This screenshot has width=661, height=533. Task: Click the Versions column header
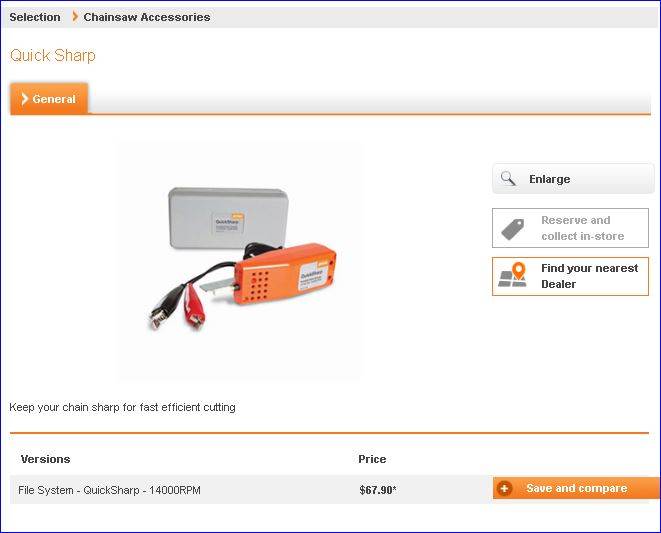tap(45, 459)
